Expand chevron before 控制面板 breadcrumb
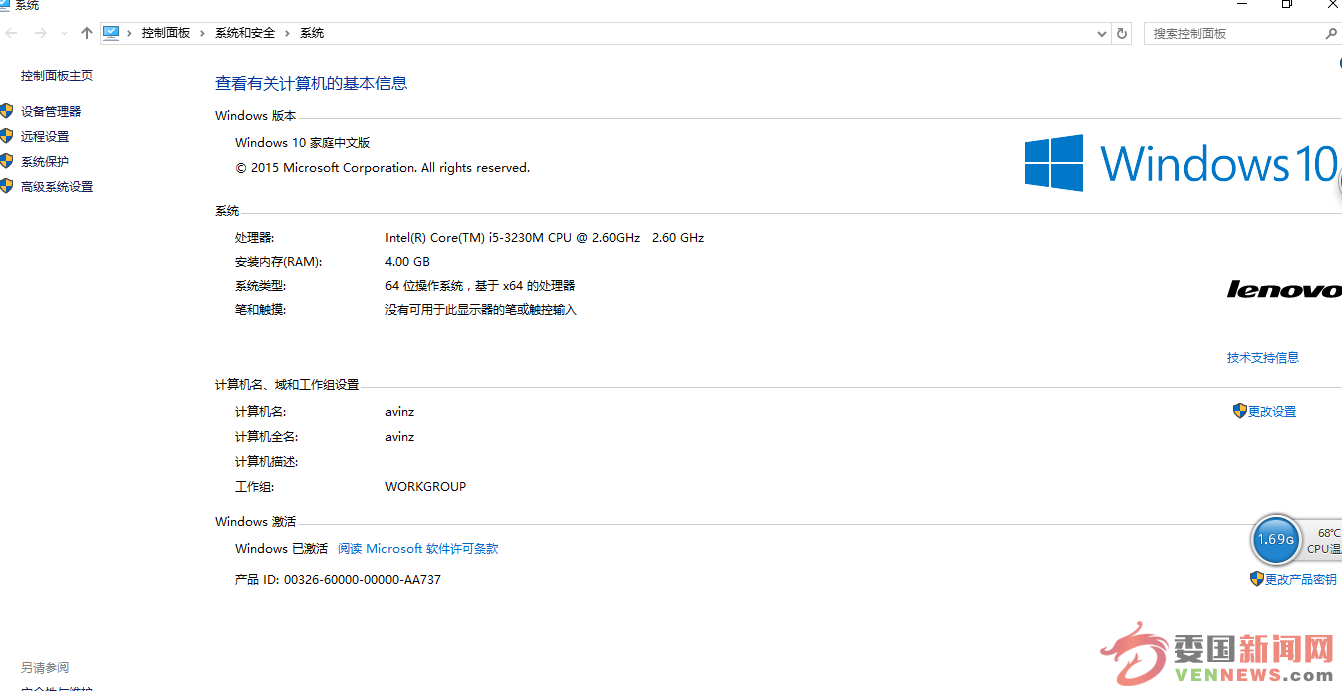Viewport: 1342px width, 691px height. coord(130,33)
